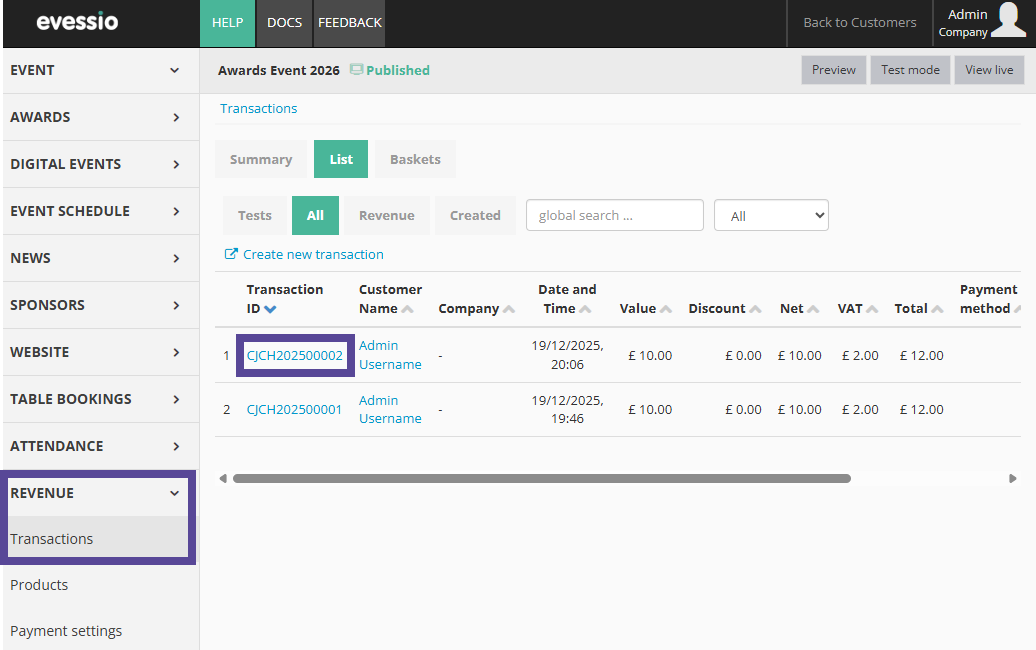The width and height of the screenshot is (1036, 650).
Task: Sort by VAT column arrow
Action: 872,308
